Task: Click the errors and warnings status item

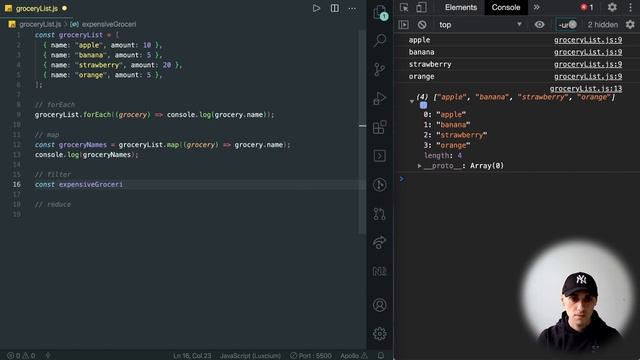Action: [21, 356]
